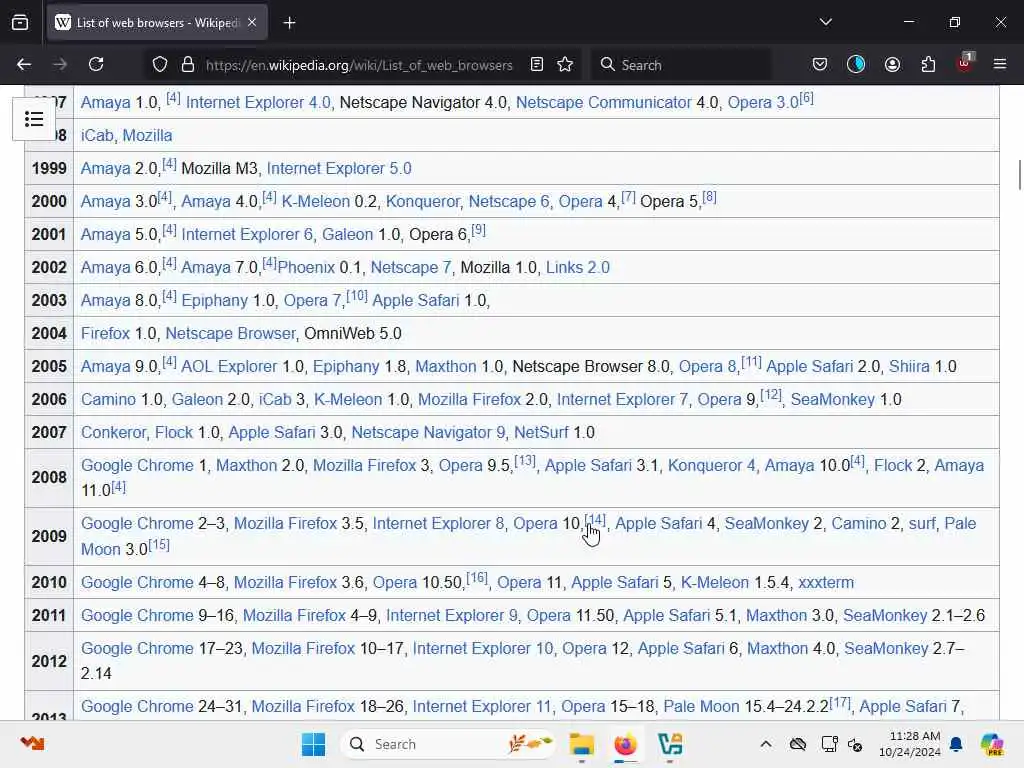Open taskbar clock showing 11:28 AM
Image resolution: width=1024 pixels, height=768 pixels.
[x=910, y=744]
